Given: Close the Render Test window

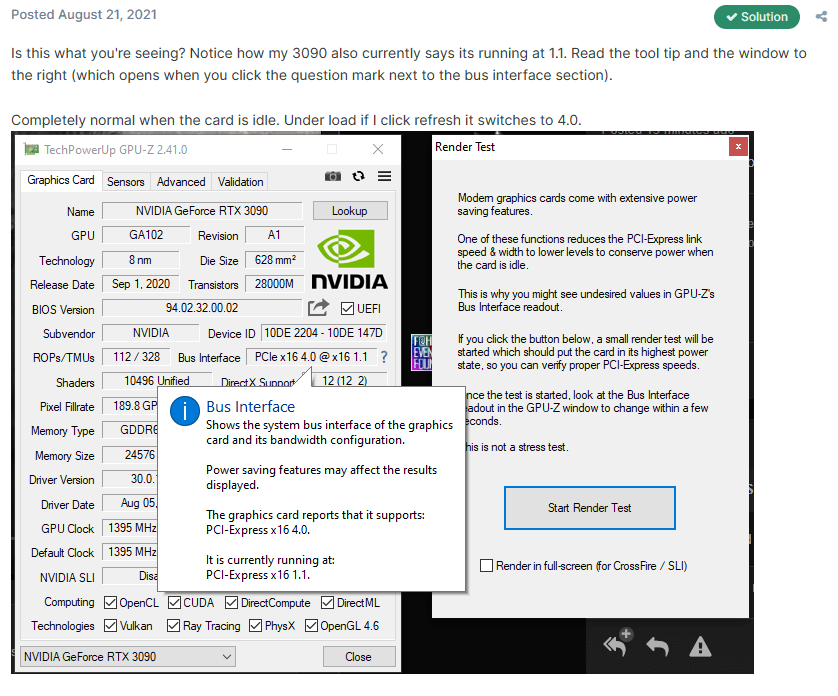Looking at the screenshot, I should pos(738,146).
